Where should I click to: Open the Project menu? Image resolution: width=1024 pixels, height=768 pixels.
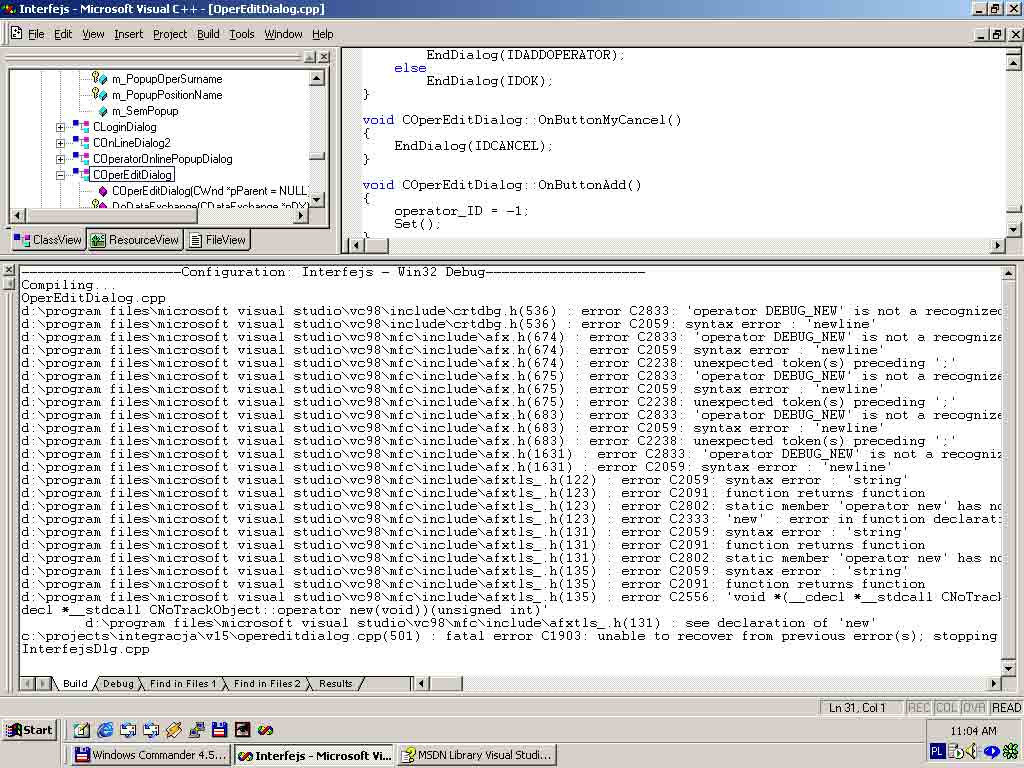pos(170,34)
